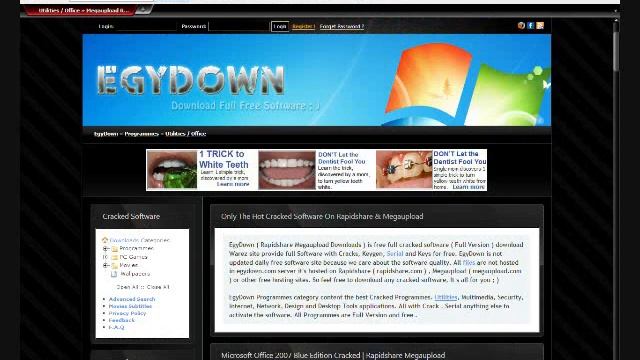
Task: Click the Serial link in the description
Action: coord(395,253)
